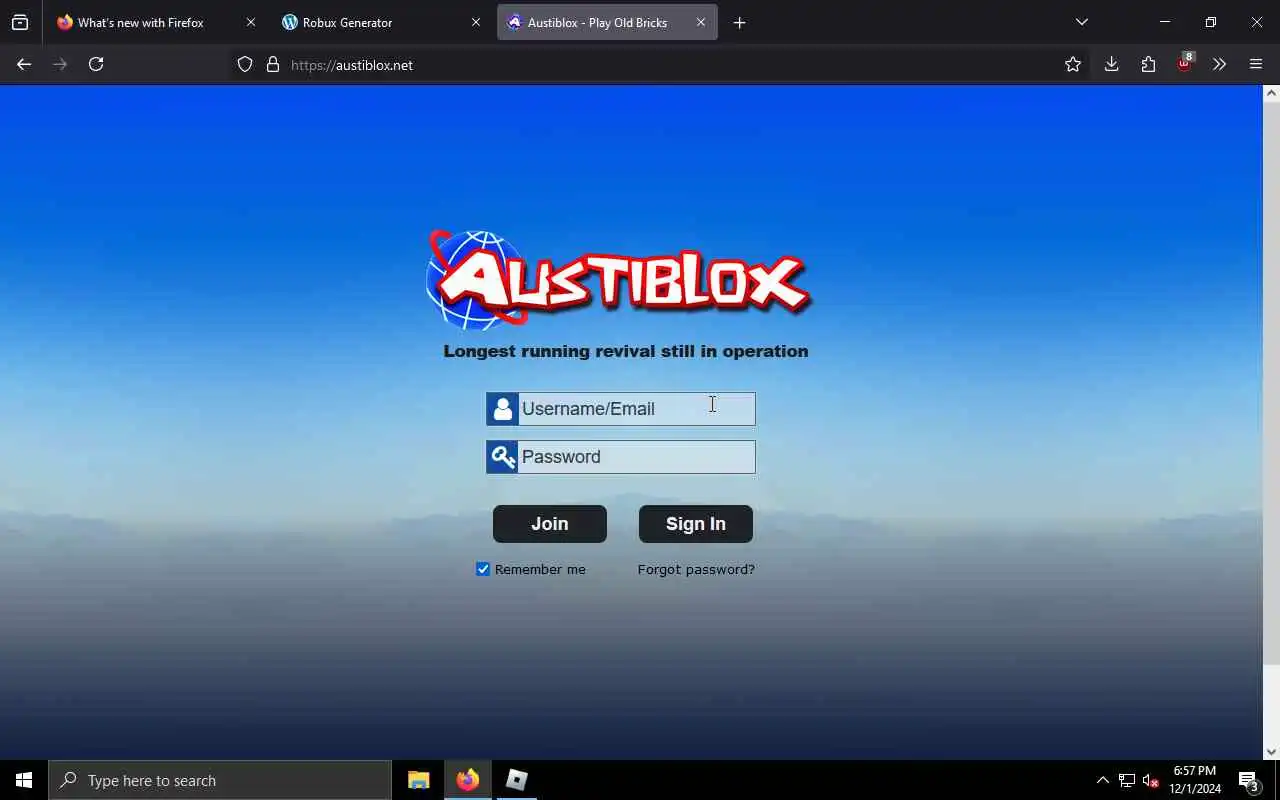The height and width of the screenshot is (800, 1280).
Task: Click the Roblox taskbar icon
Action: [516, 780]
